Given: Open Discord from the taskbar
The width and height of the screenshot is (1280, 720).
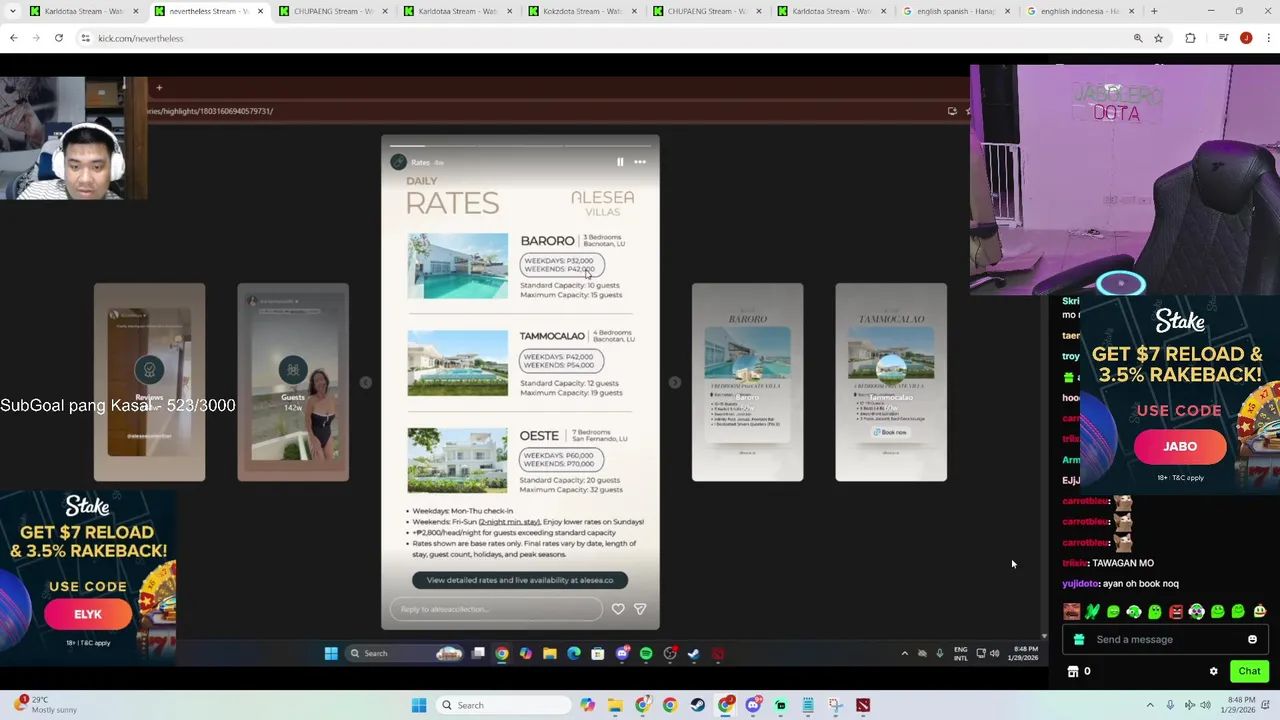Looking at the screenshot, I should click(x=753, y=705).
